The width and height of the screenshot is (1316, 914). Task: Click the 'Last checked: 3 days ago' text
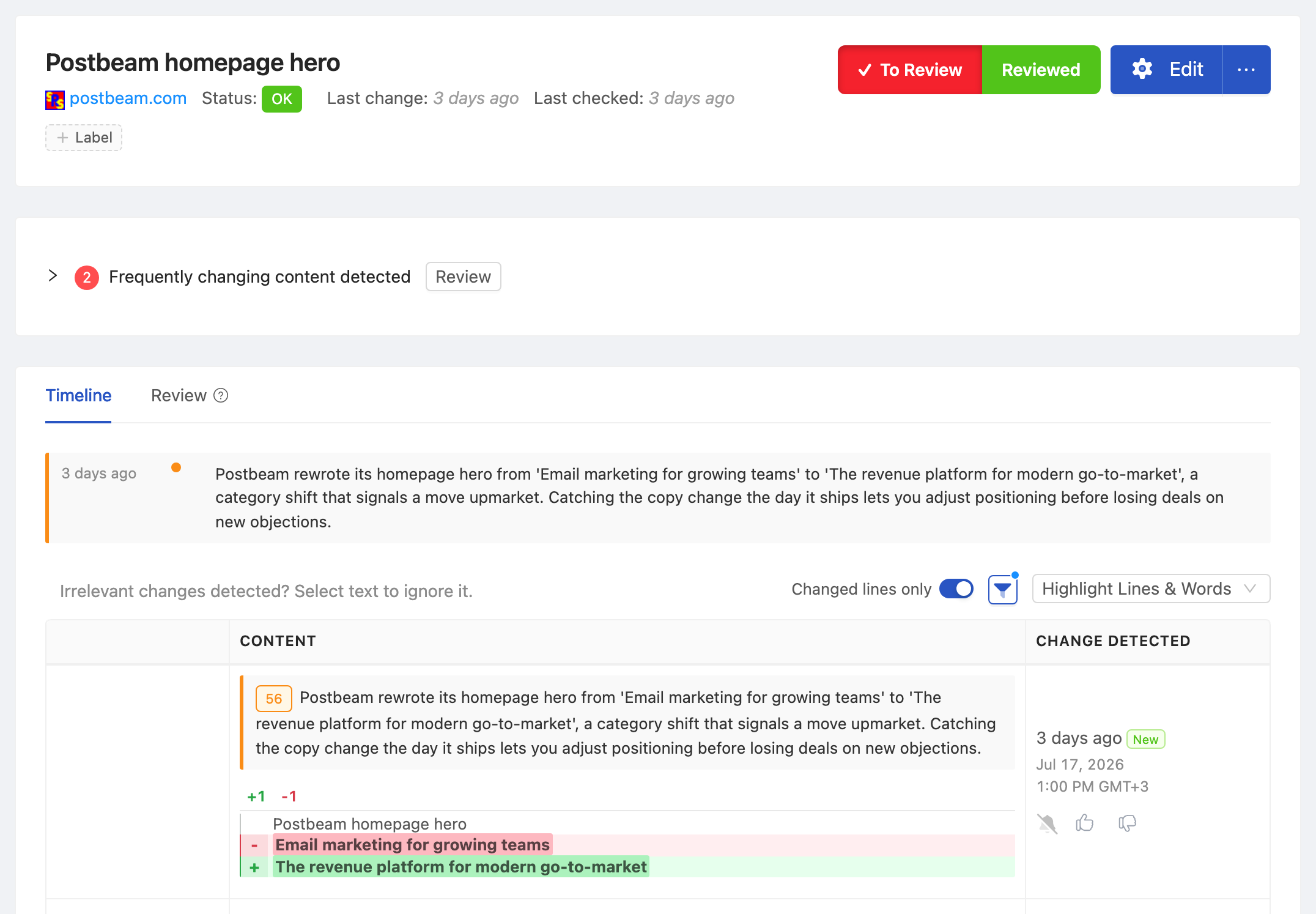pos(634,98)
